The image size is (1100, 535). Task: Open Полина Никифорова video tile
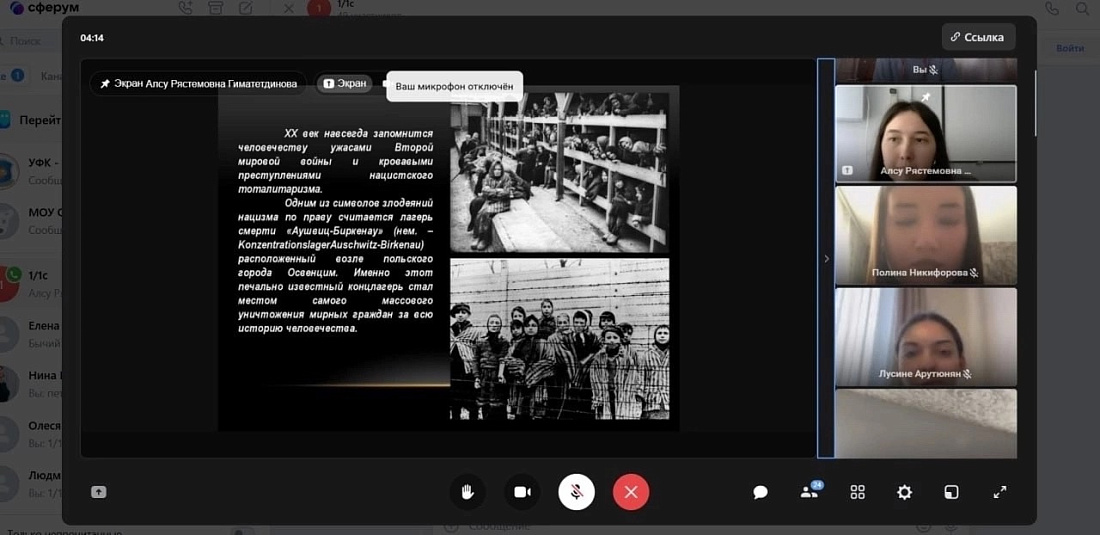click(926, 235)
